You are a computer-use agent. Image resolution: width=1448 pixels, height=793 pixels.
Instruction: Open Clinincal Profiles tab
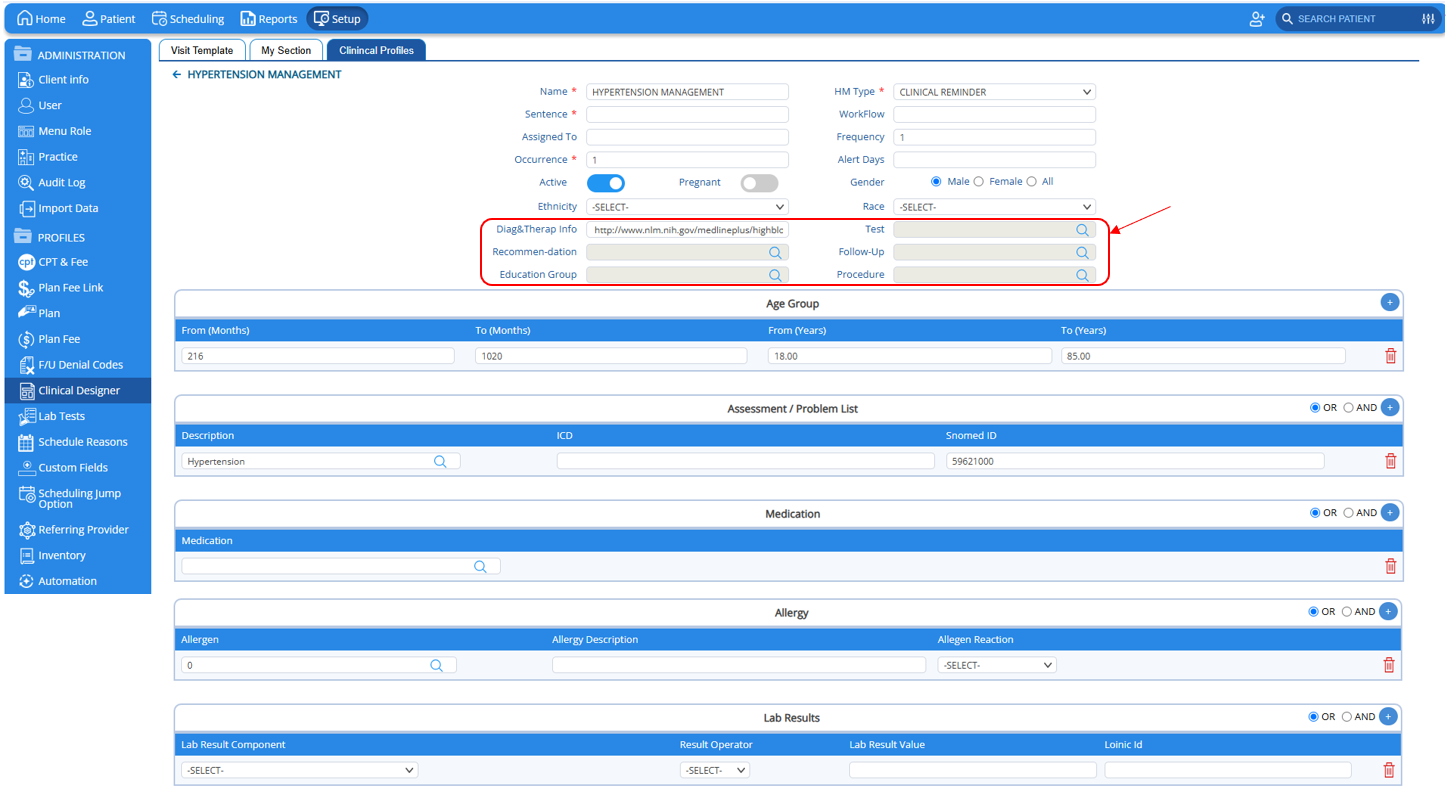[376, 50]
